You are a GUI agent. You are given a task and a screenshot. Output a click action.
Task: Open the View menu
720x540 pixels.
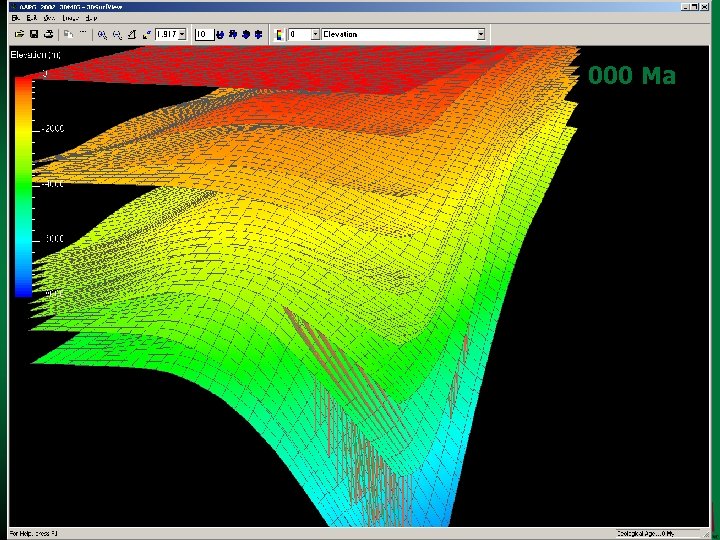(49, 18)
